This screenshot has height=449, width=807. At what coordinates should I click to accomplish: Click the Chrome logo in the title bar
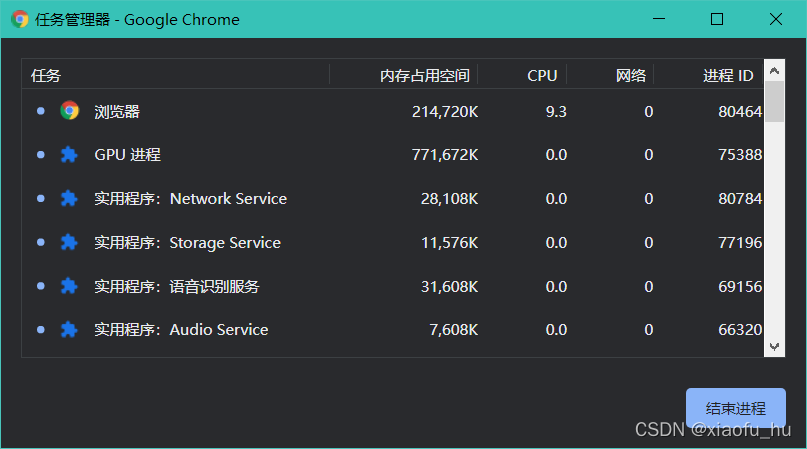click(x=20, y=19)
